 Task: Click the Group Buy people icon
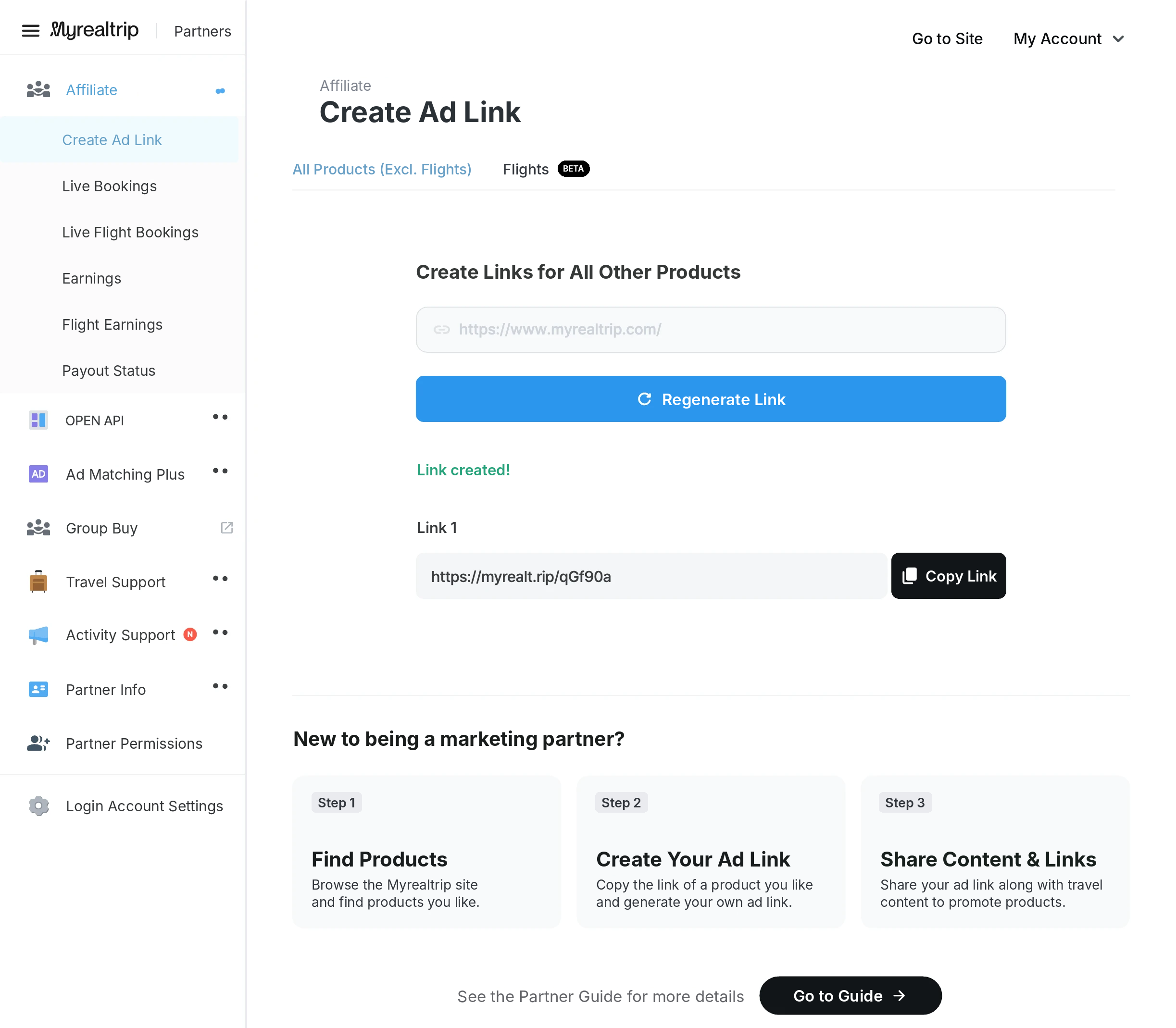pos(38,528)
